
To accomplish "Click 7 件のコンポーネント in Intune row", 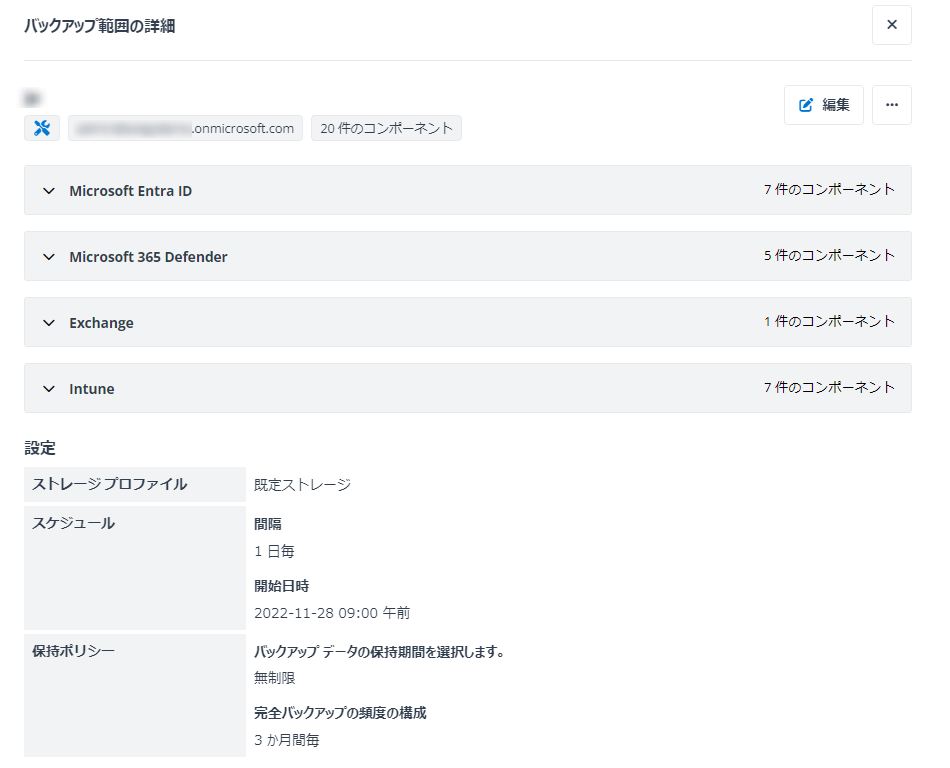I will (x=829, y=388).
